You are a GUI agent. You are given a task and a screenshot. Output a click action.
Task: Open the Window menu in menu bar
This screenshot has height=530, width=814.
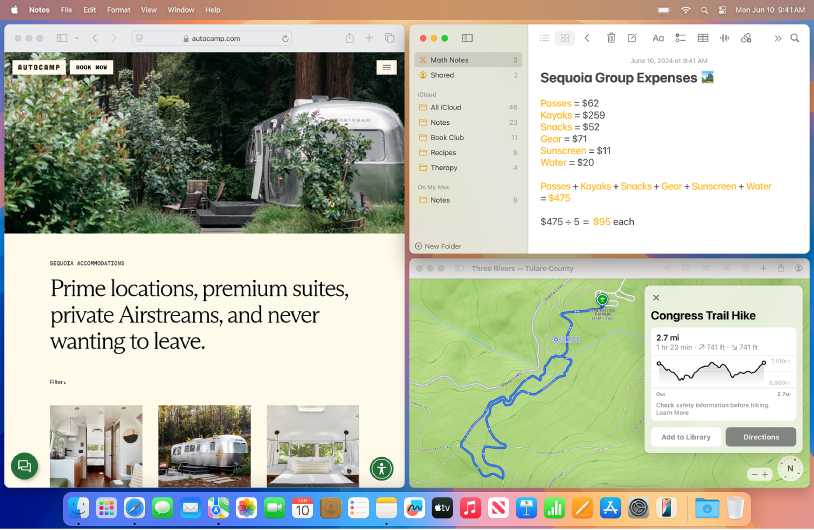181,9
